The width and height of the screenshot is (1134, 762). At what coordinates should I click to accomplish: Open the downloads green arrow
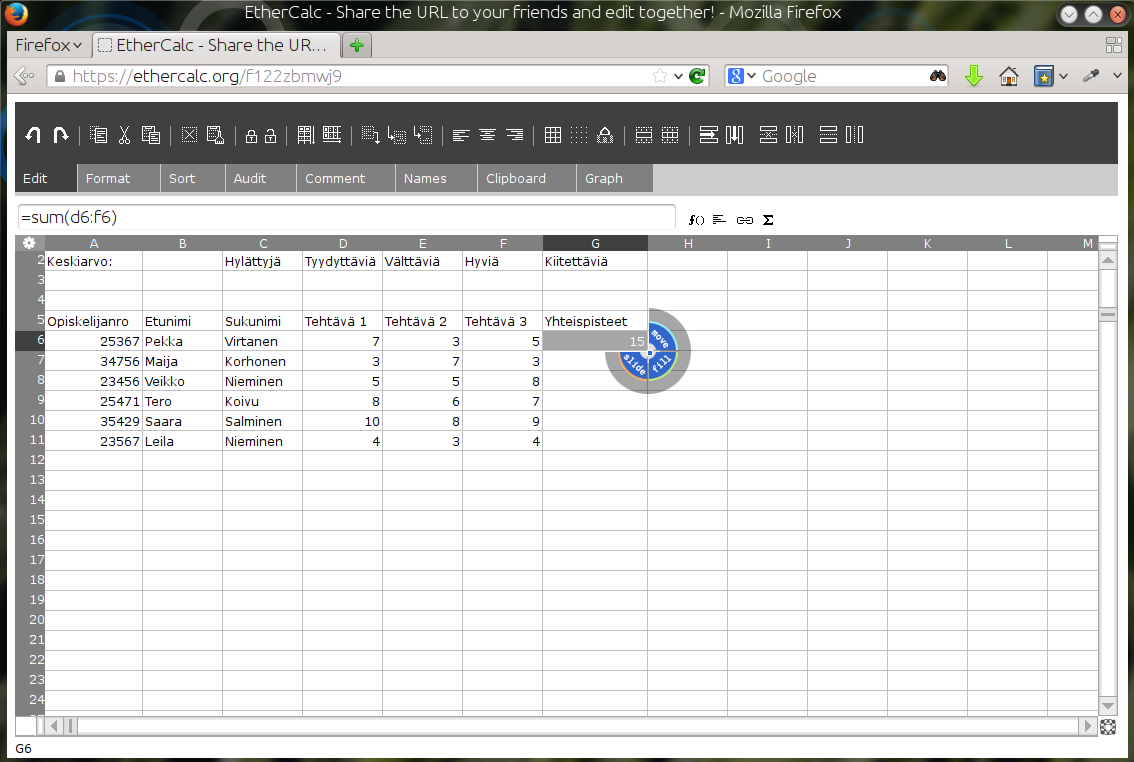pos(974,76)
